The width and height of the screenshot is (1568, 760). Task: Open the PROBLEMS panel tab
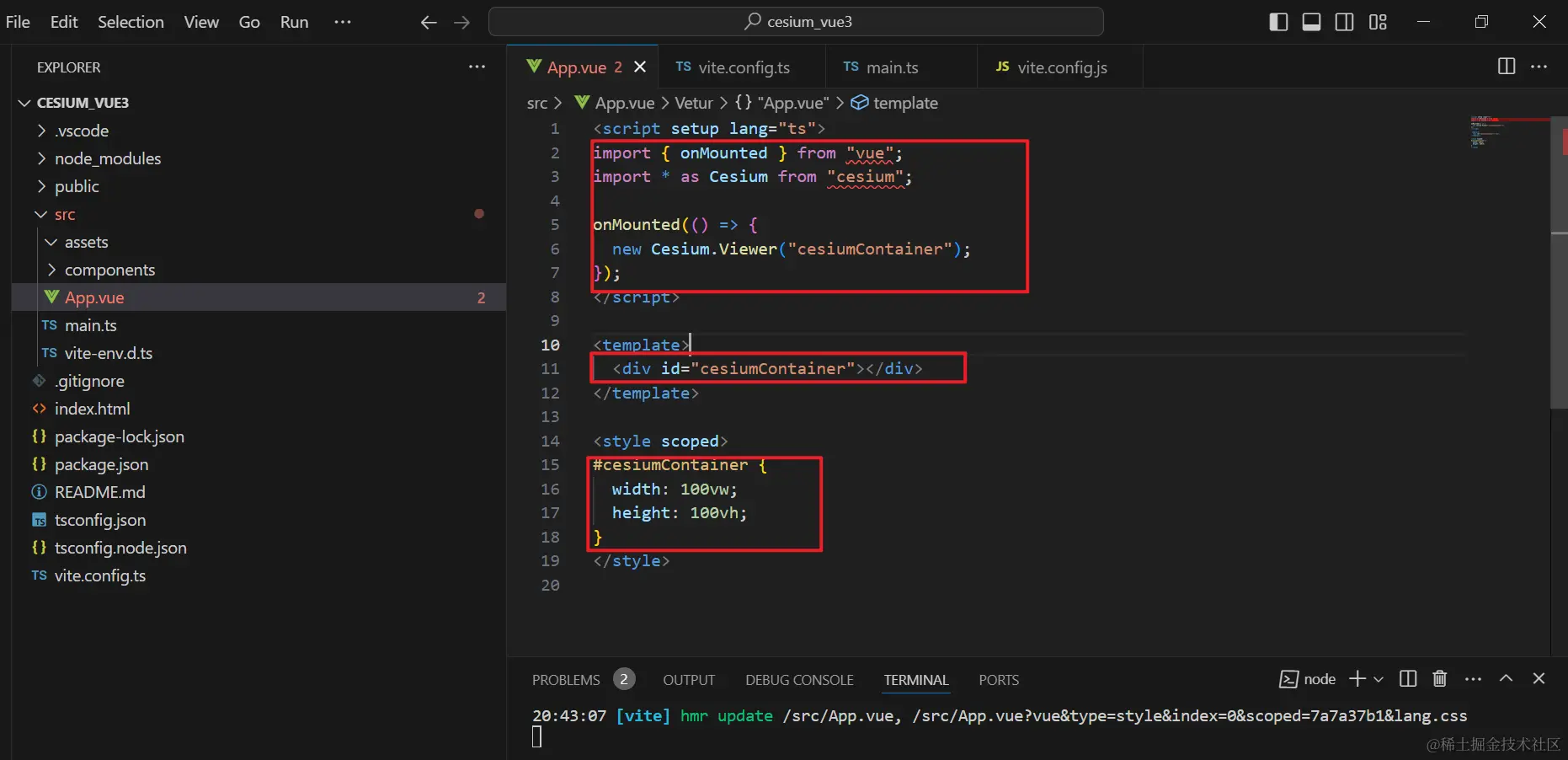coord(566,680)
